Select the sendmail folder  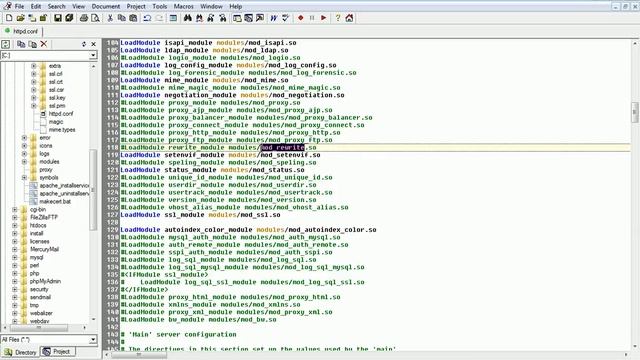click(40, 297)
